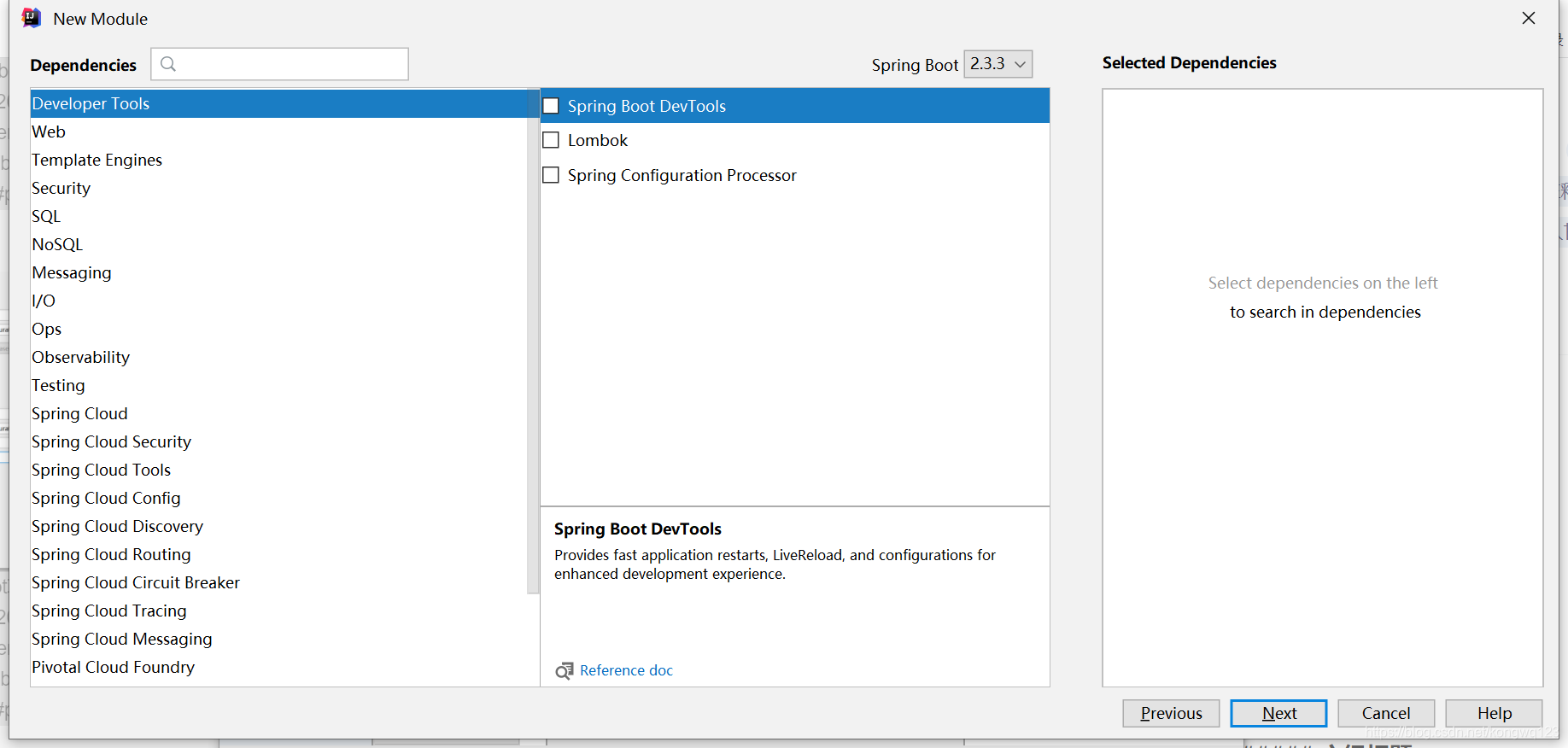Select the Lombok dependency row label
Screen dimensions: 1568x748
click(x=598, y=140)
